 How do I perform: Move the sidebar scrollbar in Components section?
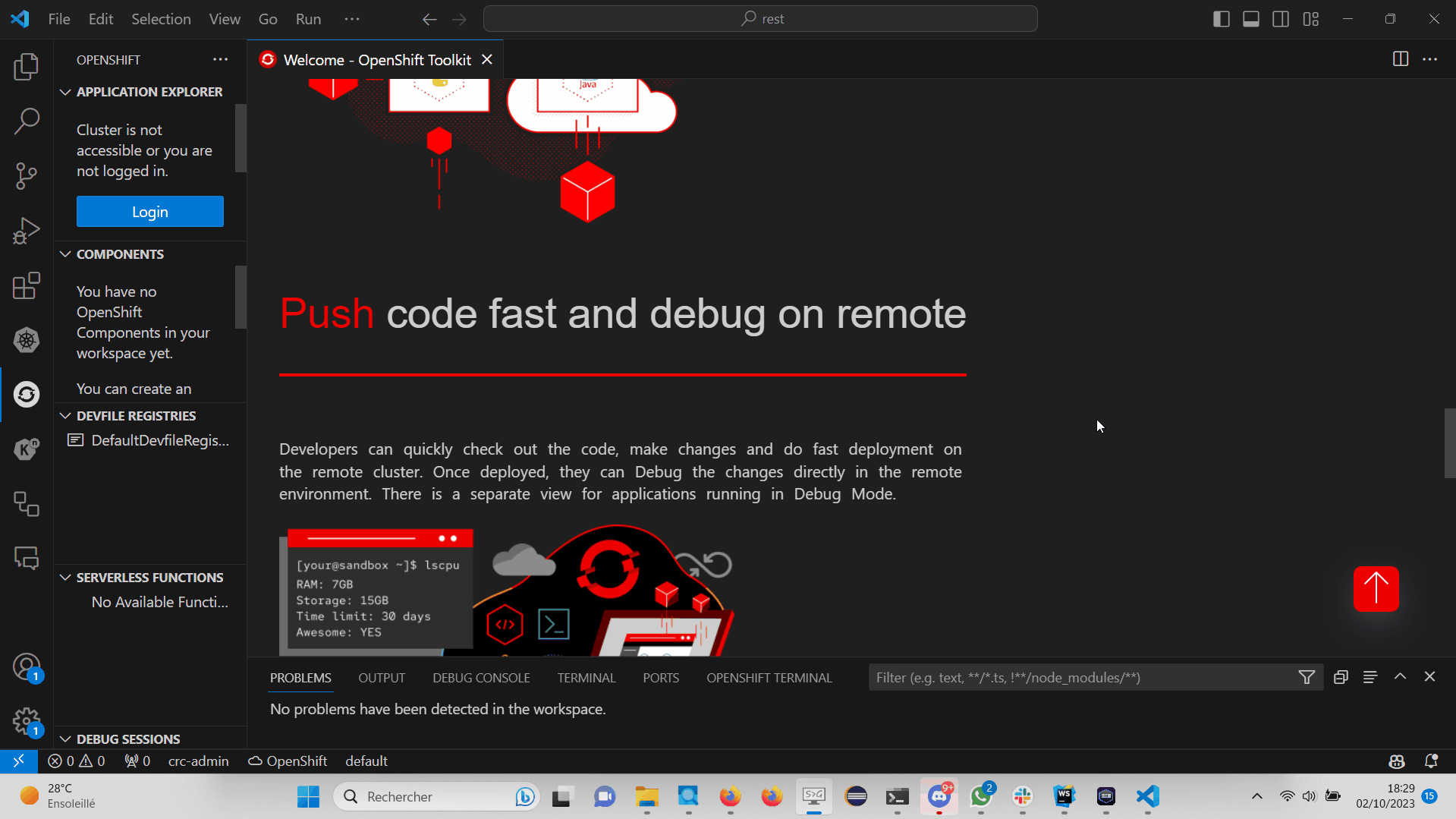tap(241, 298)
